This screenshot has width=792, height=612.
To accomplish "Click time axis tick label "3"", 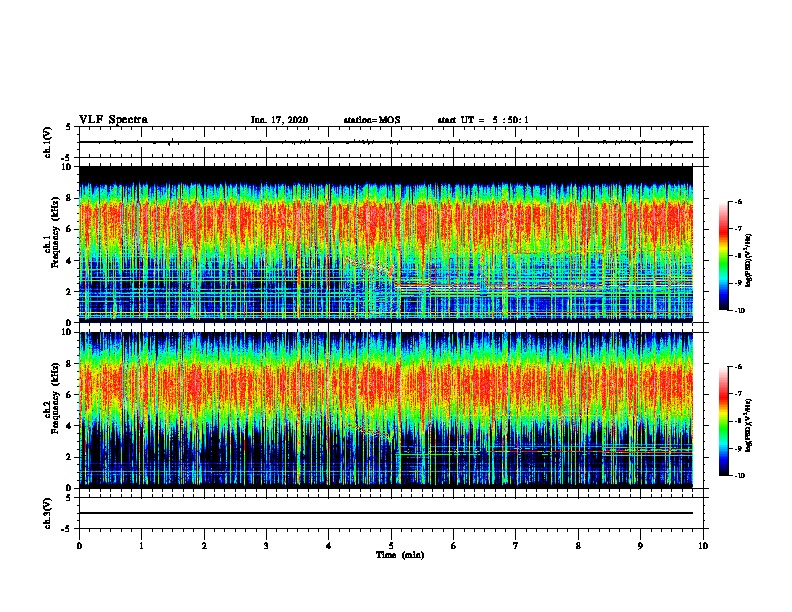I will (266, 546).
